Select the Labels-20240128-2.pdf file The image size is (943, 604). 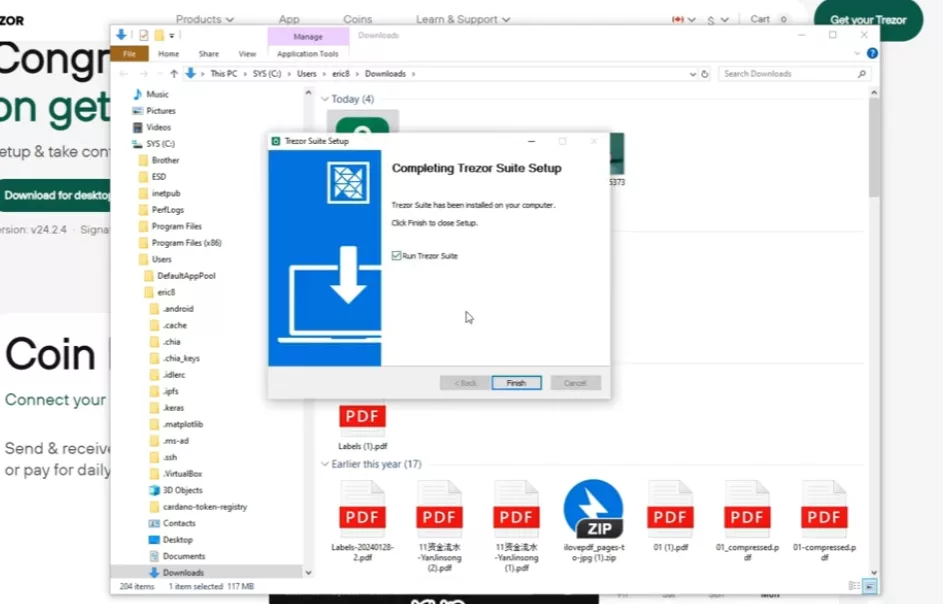363,522
